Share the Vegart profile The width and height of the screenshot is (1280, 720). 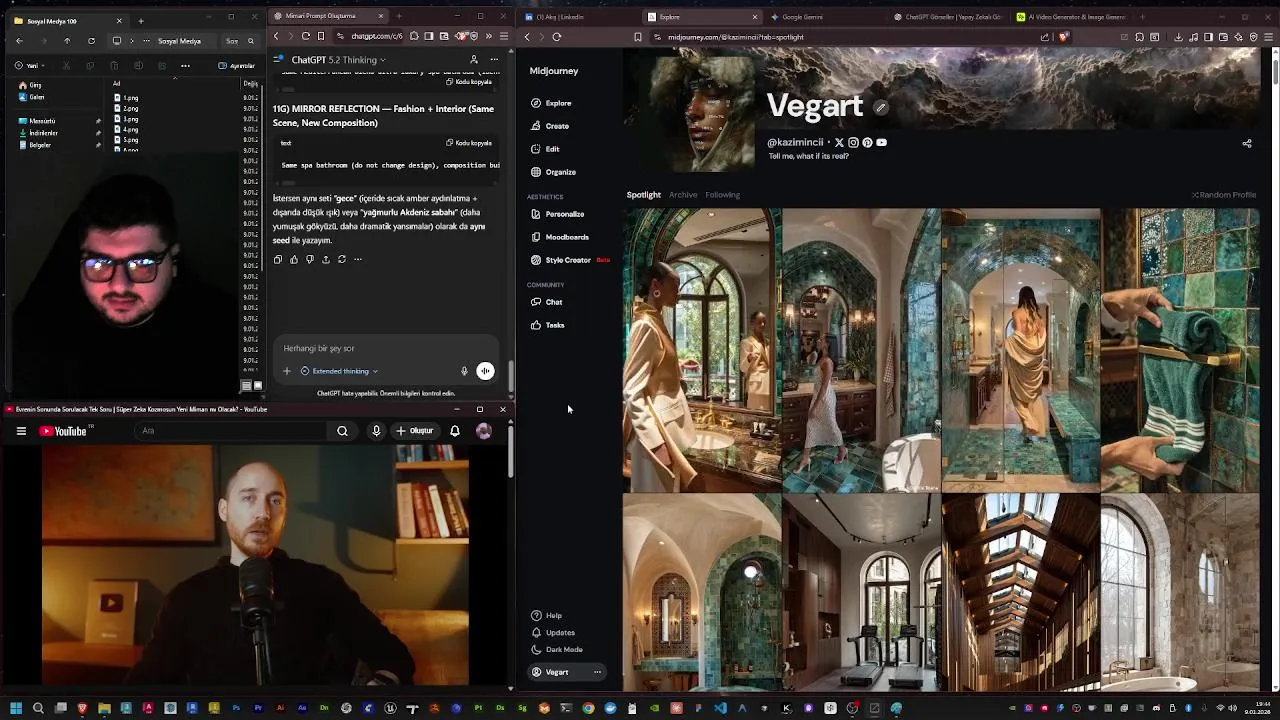click(x=1247, y=144)
